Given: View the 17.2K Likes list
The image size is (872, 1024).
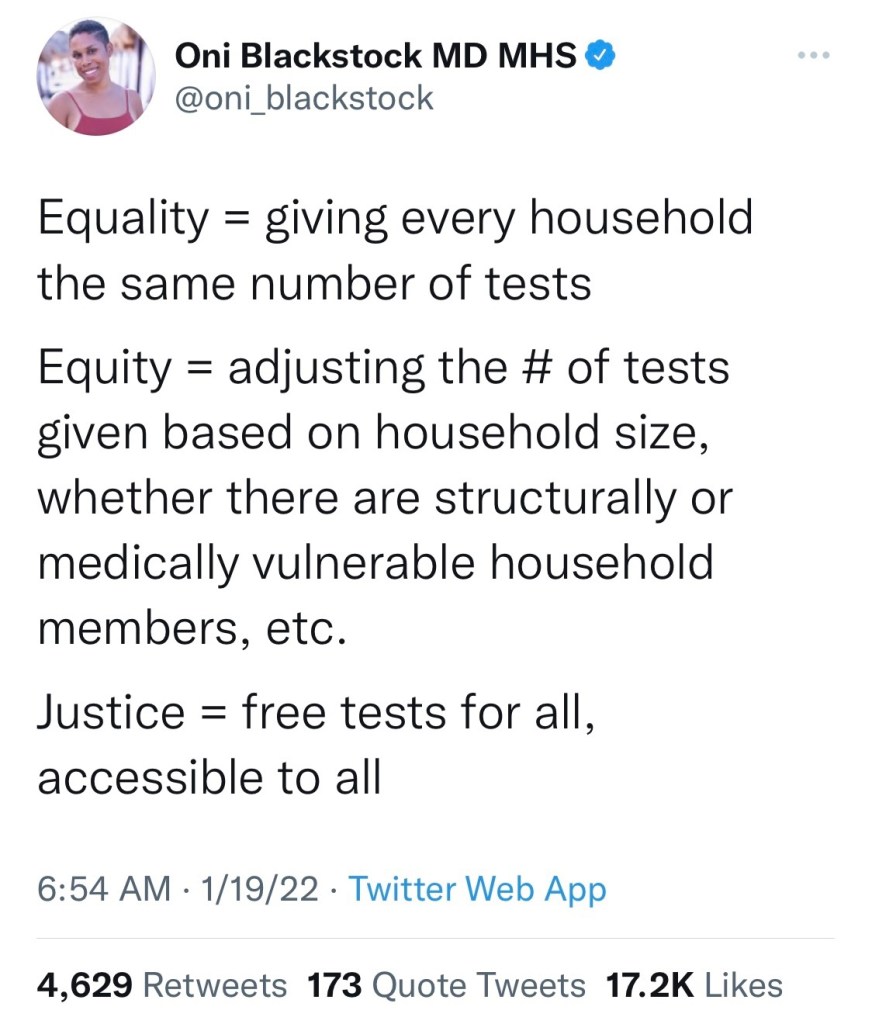Looking at the screenshot, I should coord(694,985).
